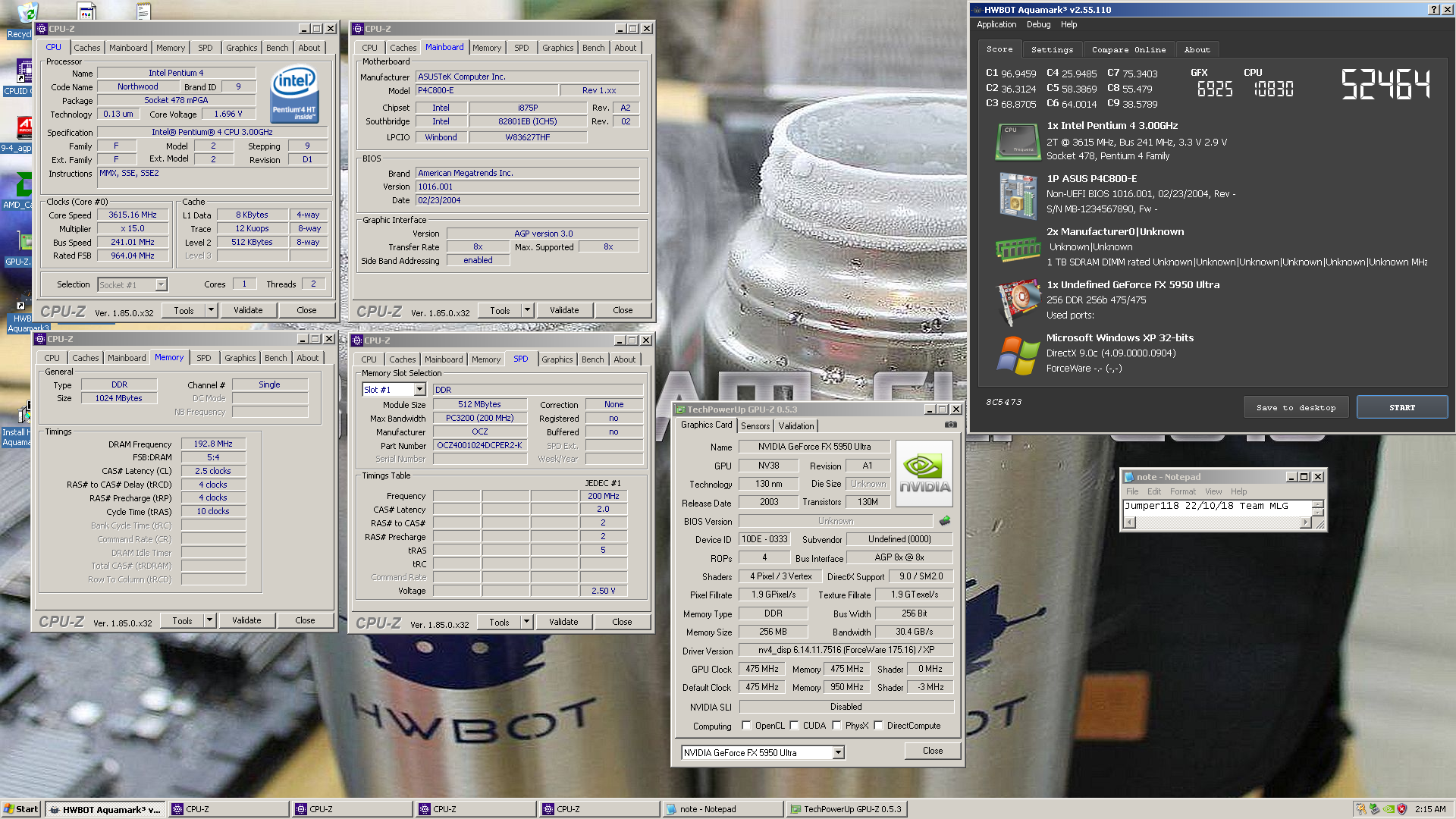
Task: Switch to HWBOT Aquamark3 taskbar item
Action: click(105, 809)
